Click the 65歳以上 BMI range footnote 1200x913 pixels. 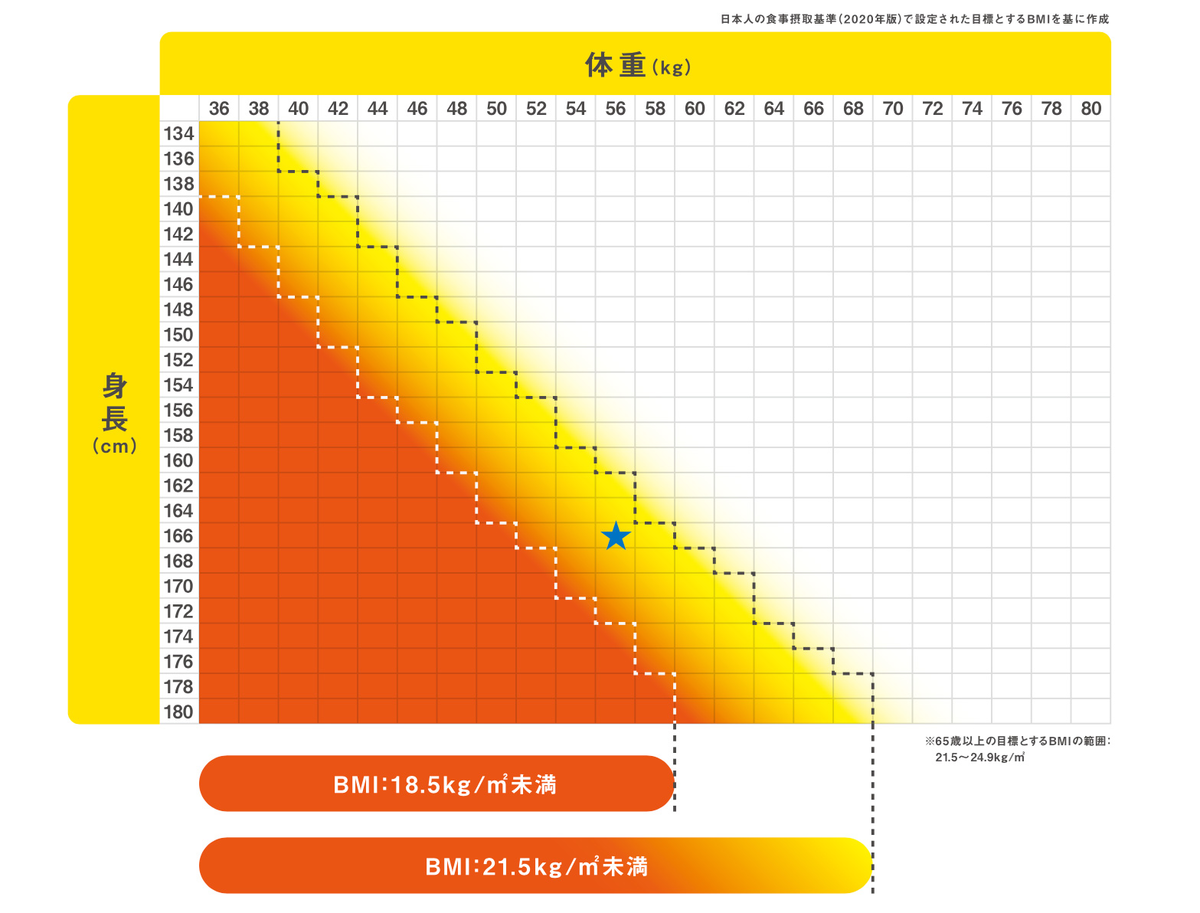(x=1018, y=749)
